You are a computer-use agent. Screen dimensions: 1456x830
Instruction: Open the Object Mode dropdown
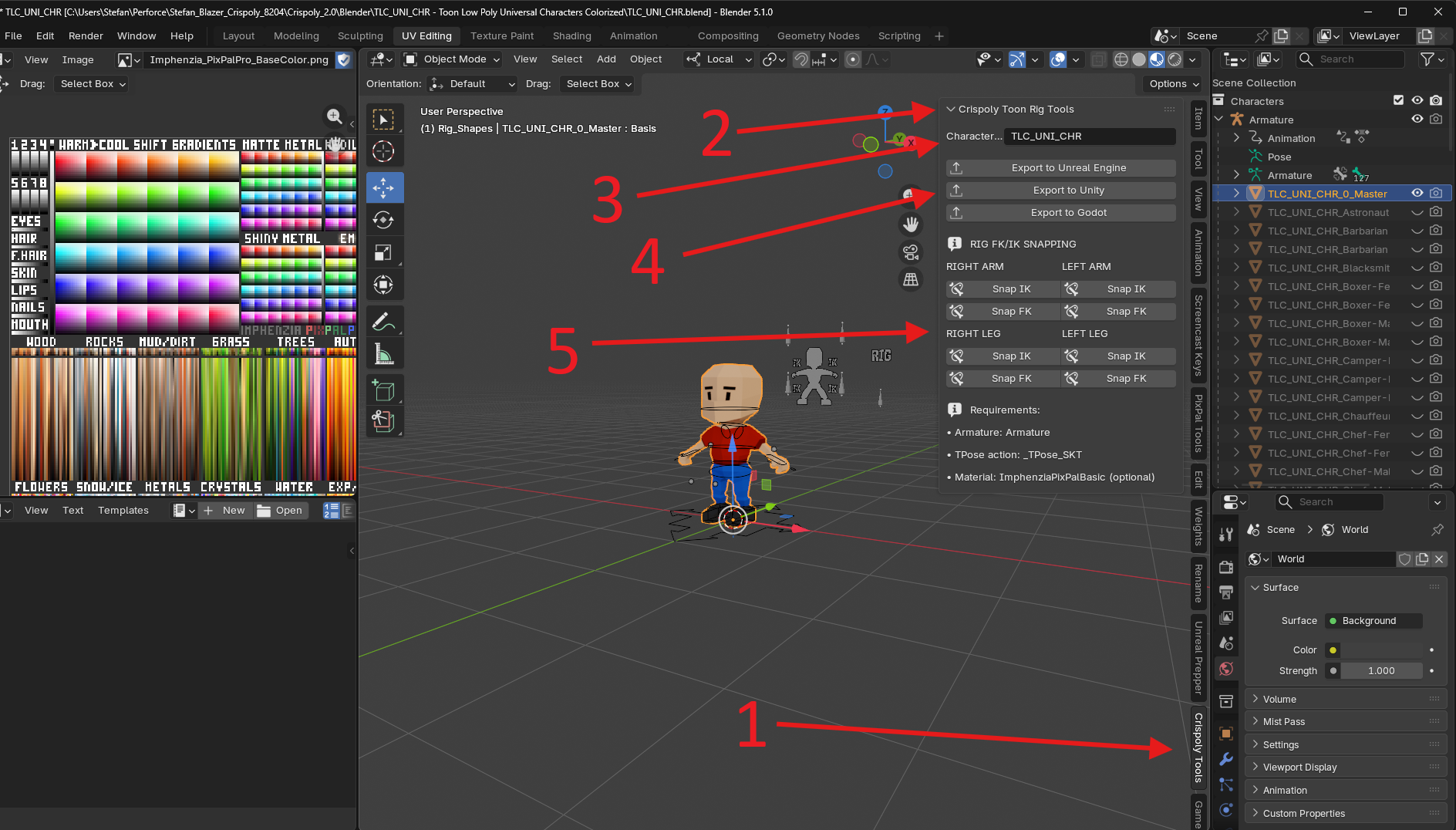coord(452,59)
